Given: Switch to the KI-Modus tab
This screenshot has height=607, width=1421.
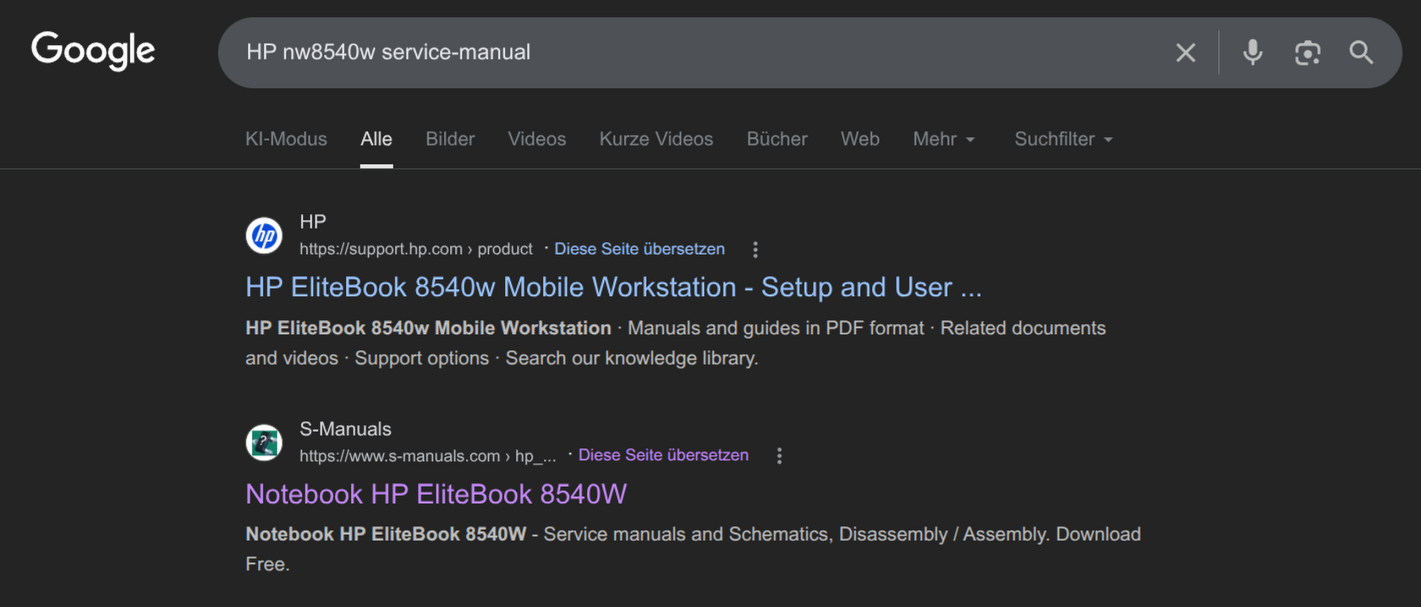Looking at the screenshot, I should pyautogui.click(x=286, y=139).
